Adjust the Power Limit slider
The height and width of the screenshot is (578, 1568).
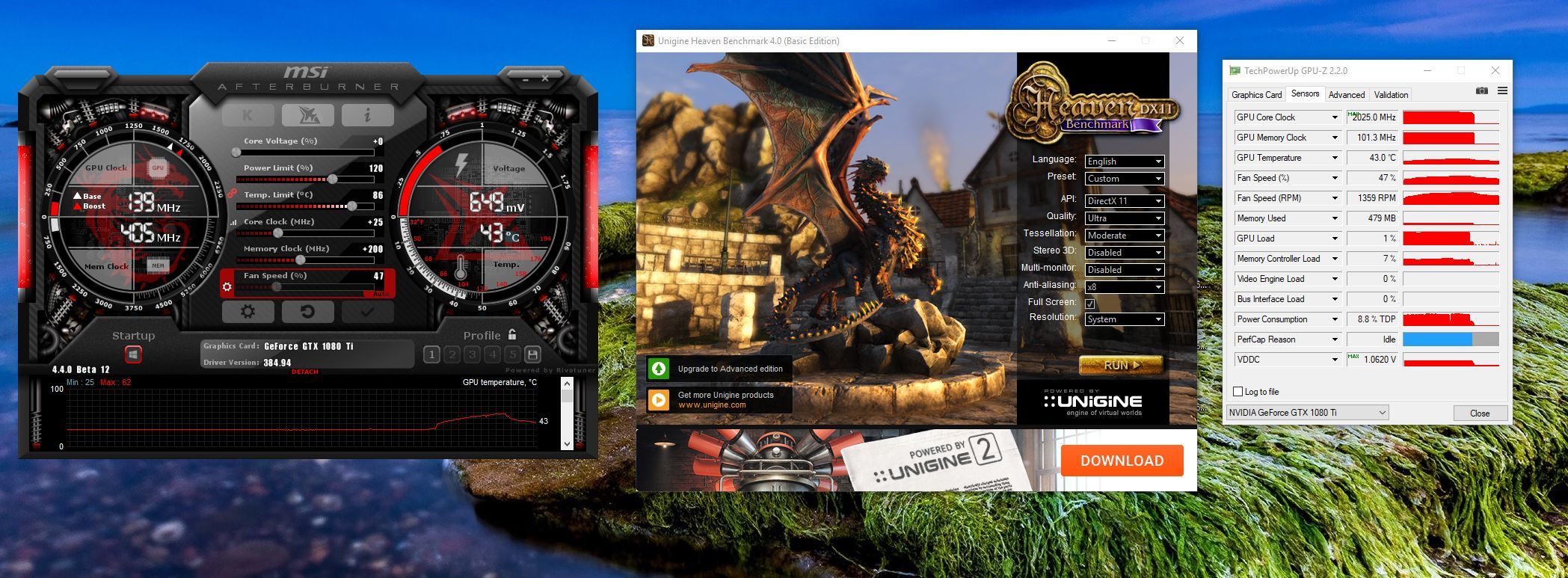point(305,179)
